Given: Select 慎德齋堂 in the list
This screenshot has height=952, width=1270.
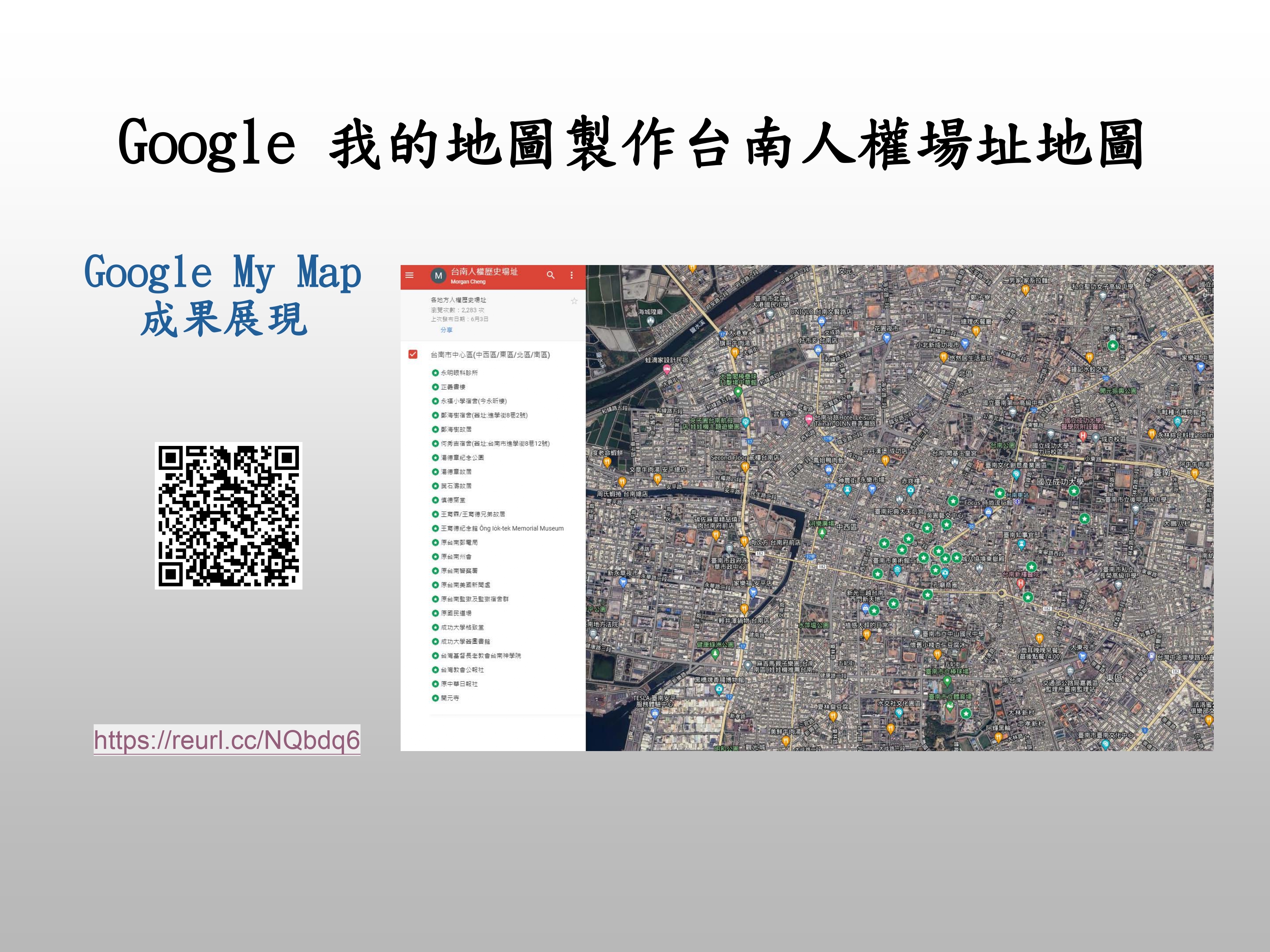Looking at the screenshot, I should [x=448, y=500].
